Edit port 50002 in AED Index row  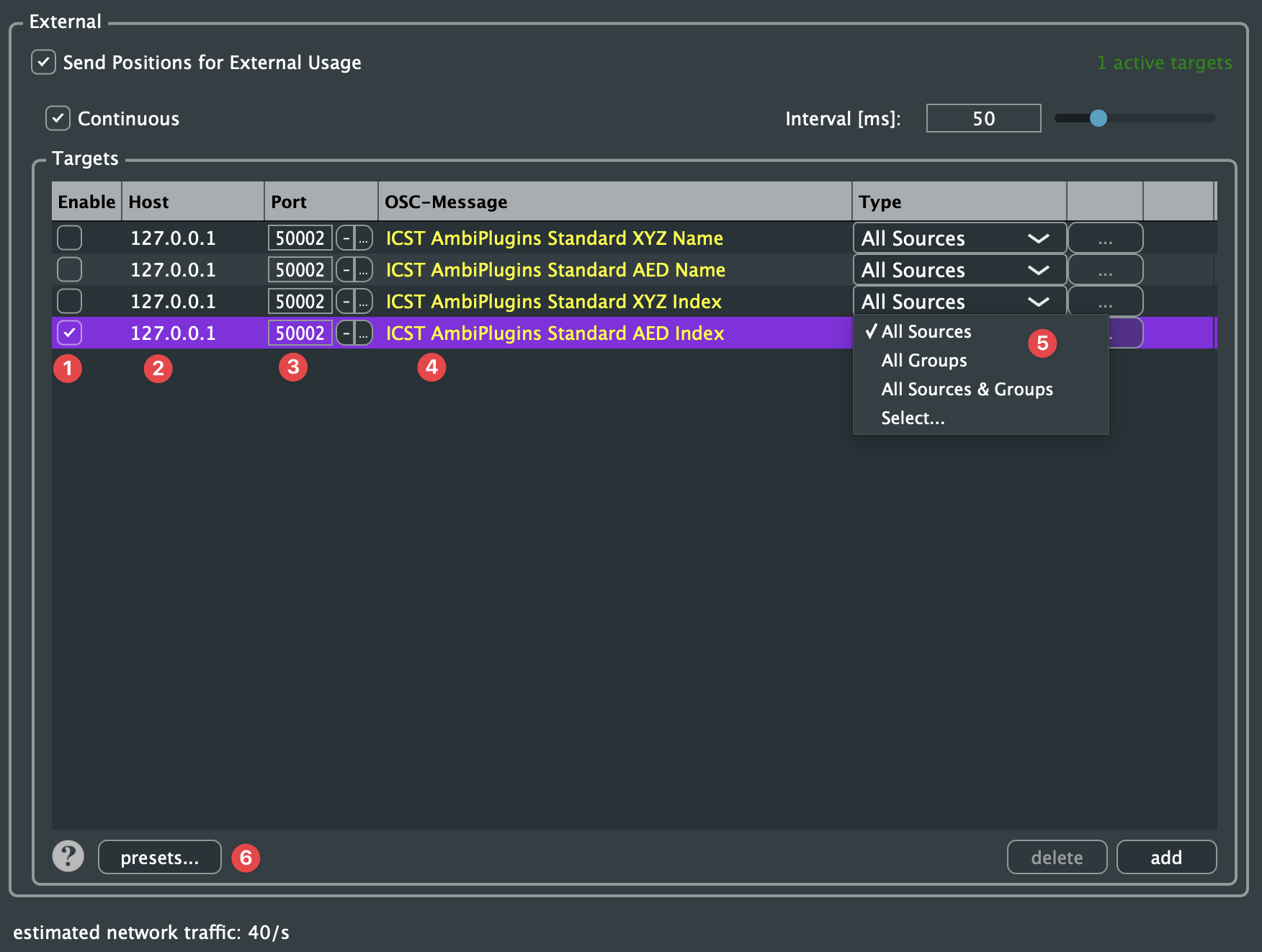click(300, 333)
